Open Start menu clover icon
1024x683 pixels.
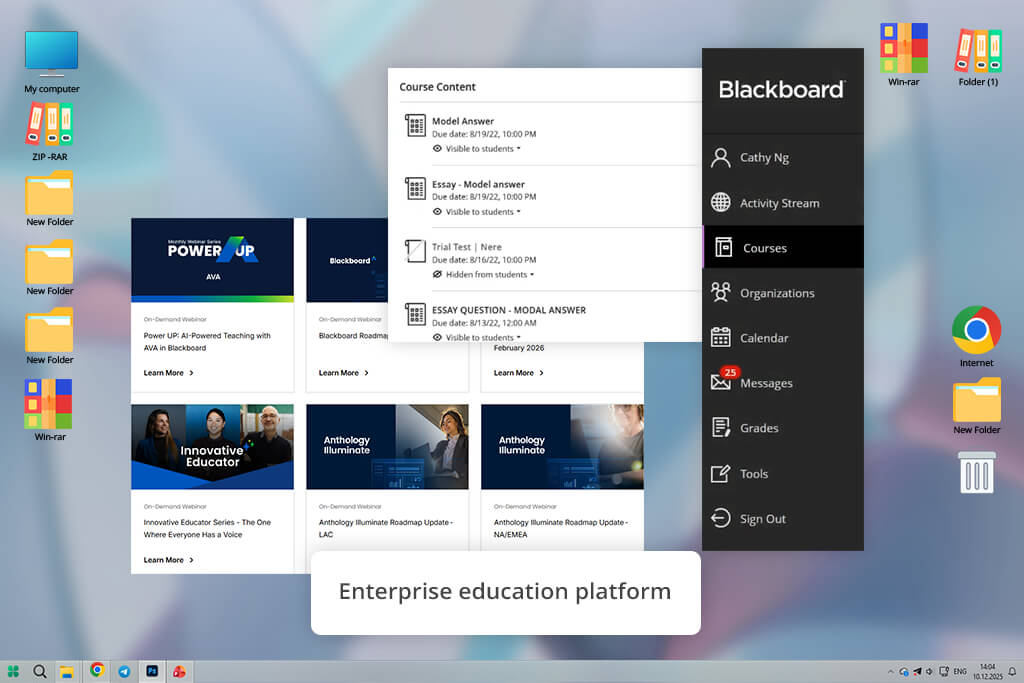coord(13,671)
